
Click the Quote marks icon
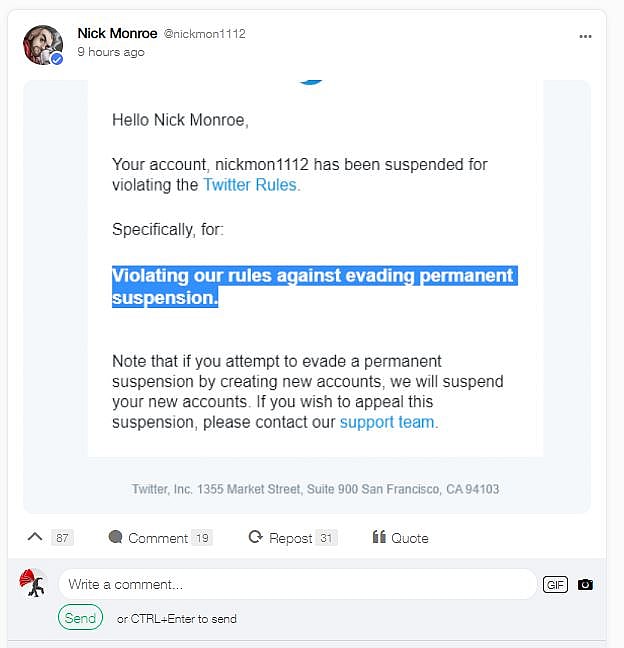[x=379, y=537]
